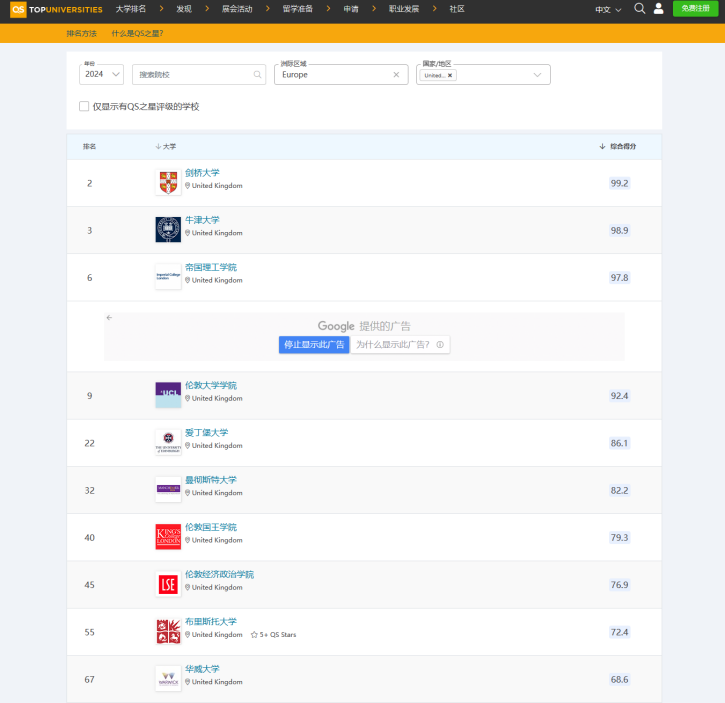
Task: Click the LSE logo thumbnail
Action: tap(168, 584)
